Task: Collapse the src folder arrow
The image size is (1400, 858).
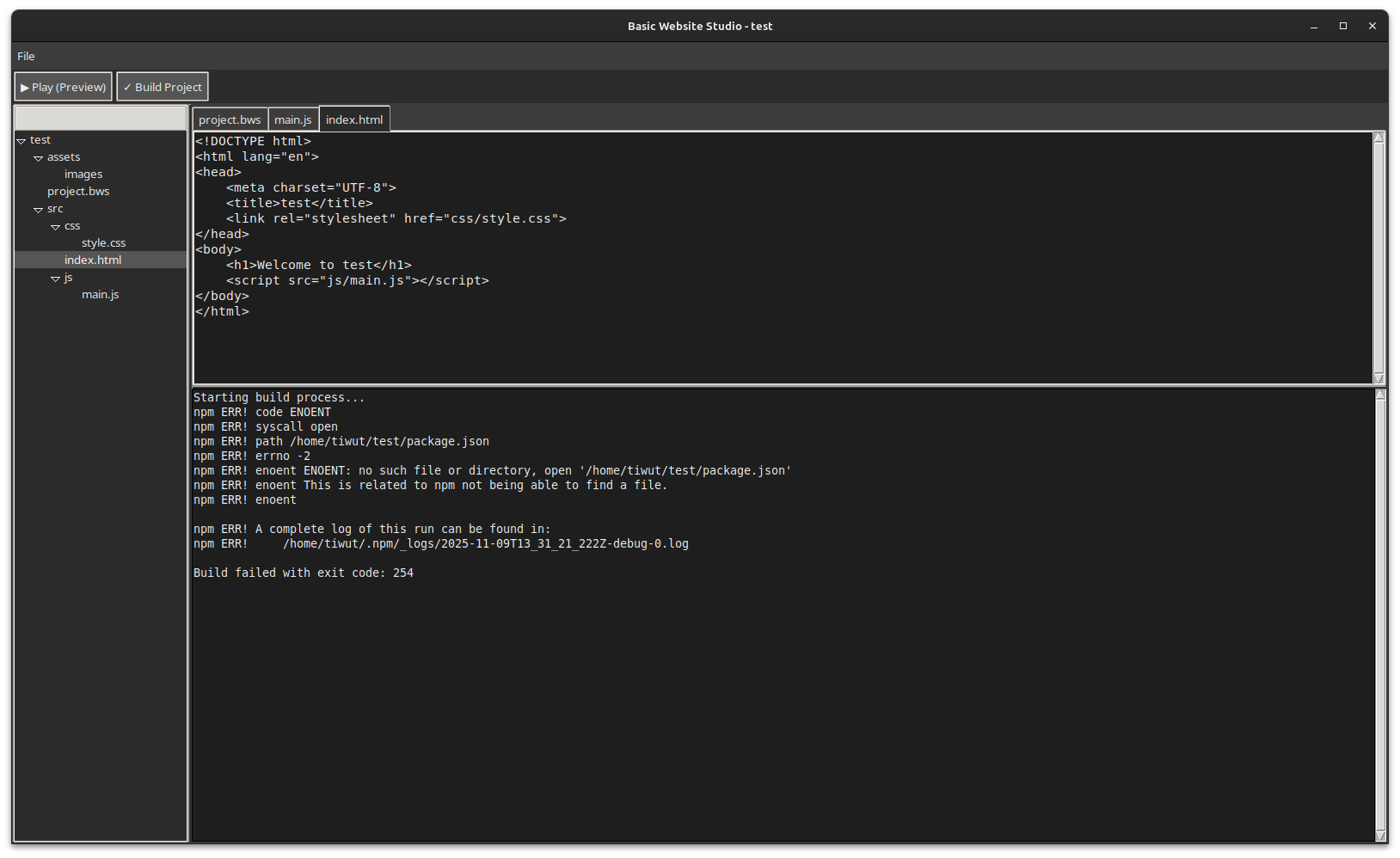Action: point(39,209)
